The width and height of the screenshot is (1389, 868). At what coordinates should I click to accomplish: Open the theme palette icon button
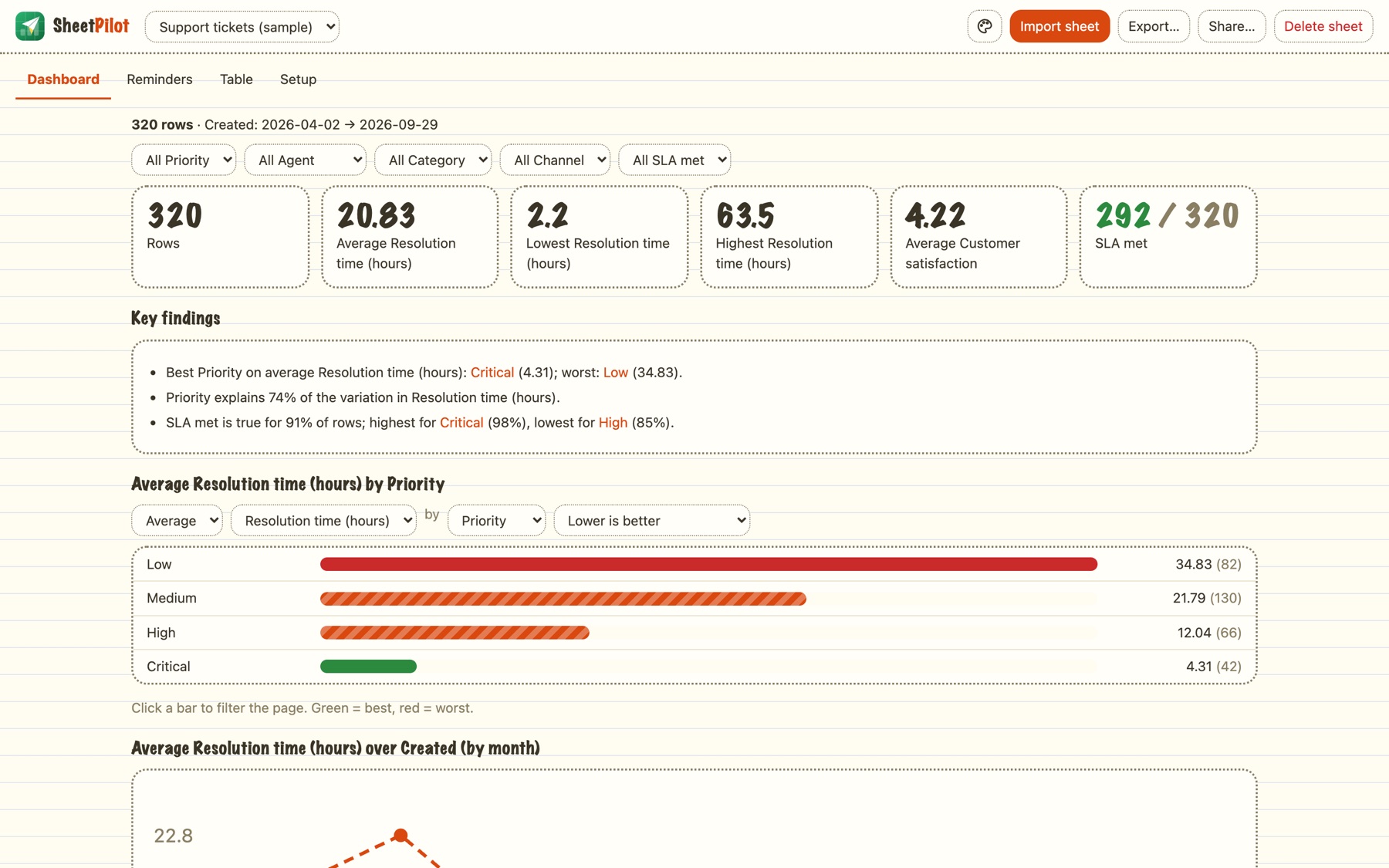[985, 26]
